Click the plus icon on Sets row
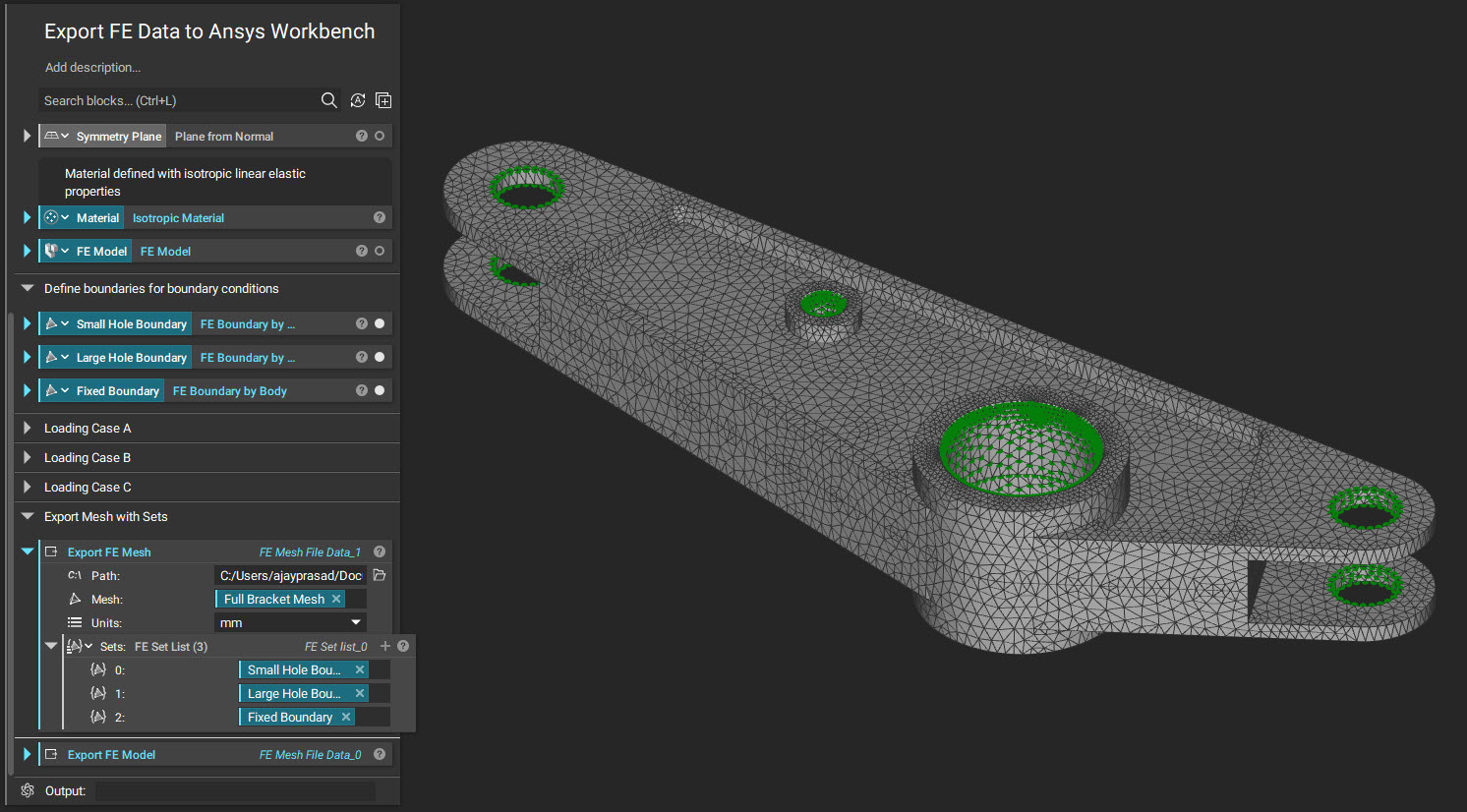The height and width of the screenshot is (812, 1467). point(385,646)
